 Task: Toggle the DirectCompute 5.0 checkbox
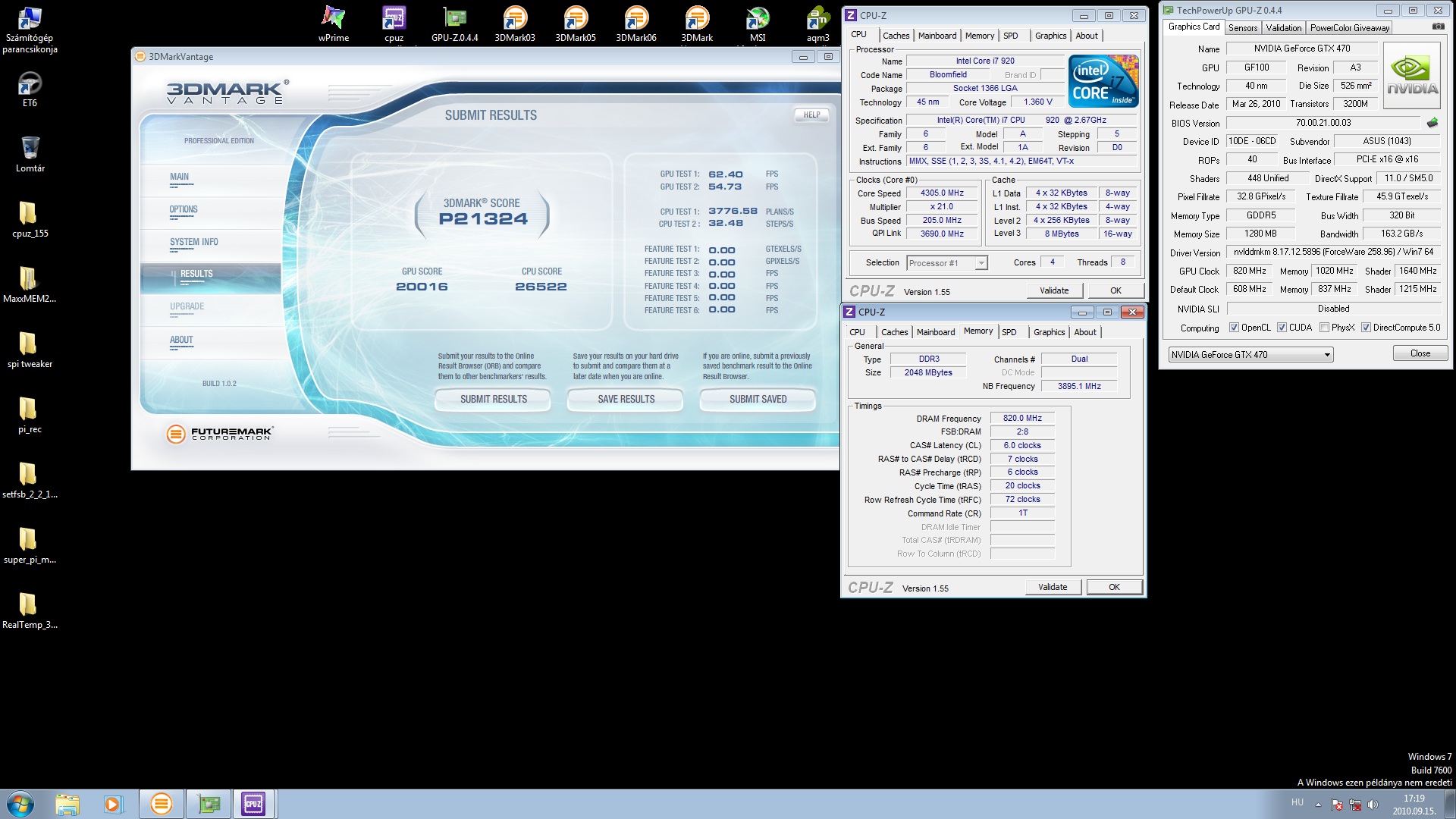tap(1366, 328)
